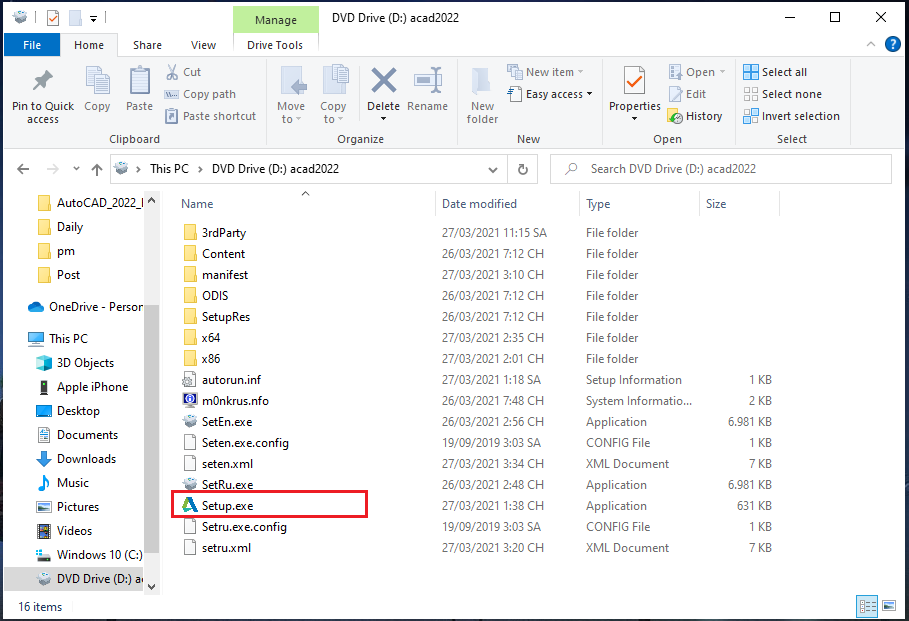909x621 pixels.
Task: Expand the Delete dropdown arrow
Action: [383, 119]
